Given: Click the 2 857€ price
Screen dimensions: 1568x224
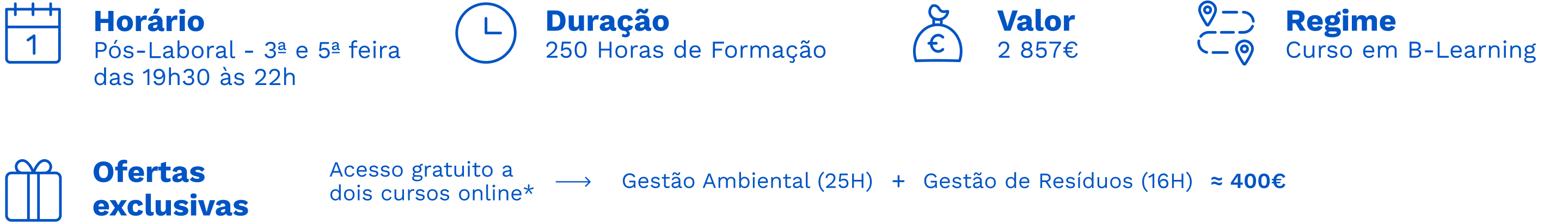Looking at the screenshot, I should [1038, 50].
